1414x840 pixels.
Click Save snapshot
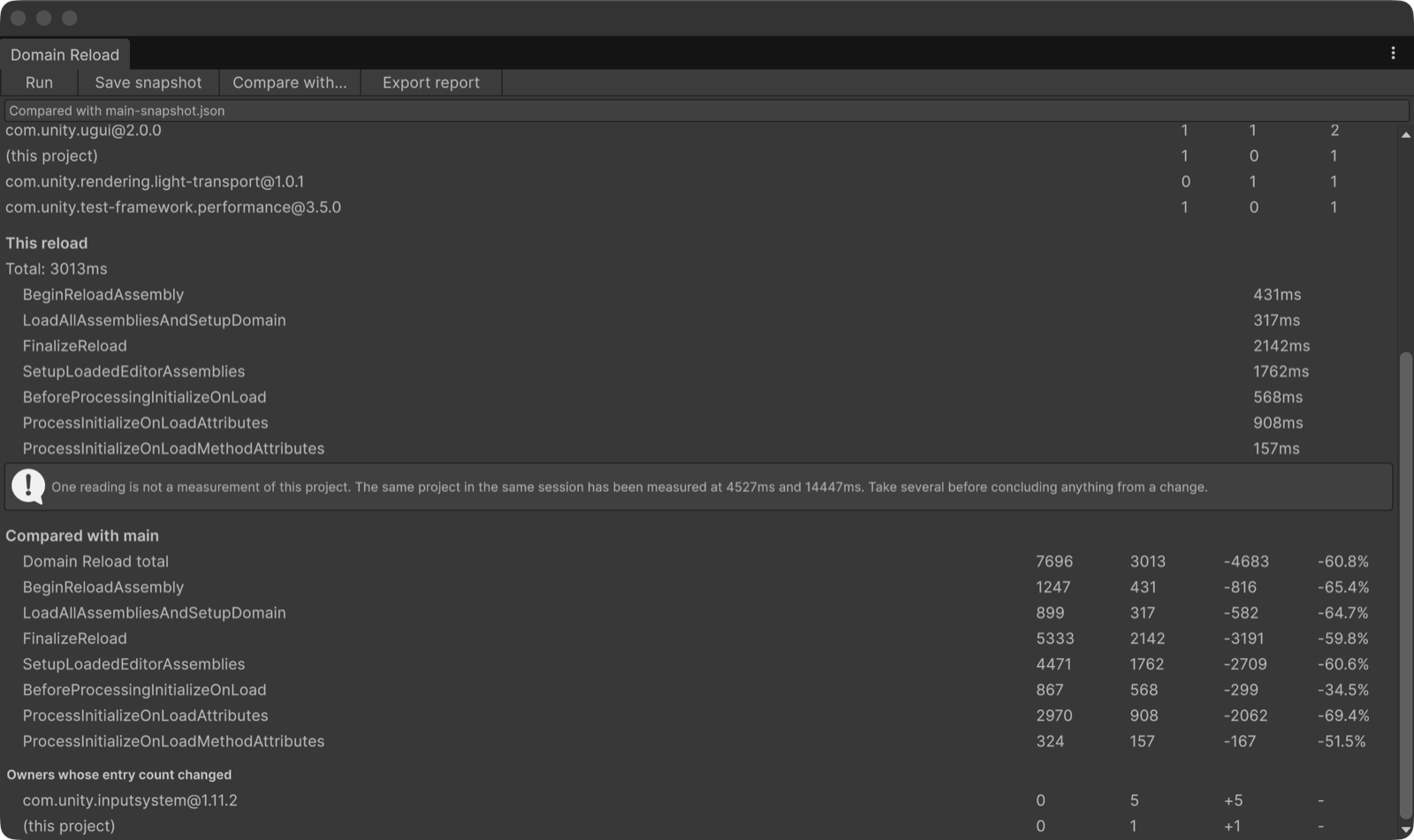tap(148, 82)
